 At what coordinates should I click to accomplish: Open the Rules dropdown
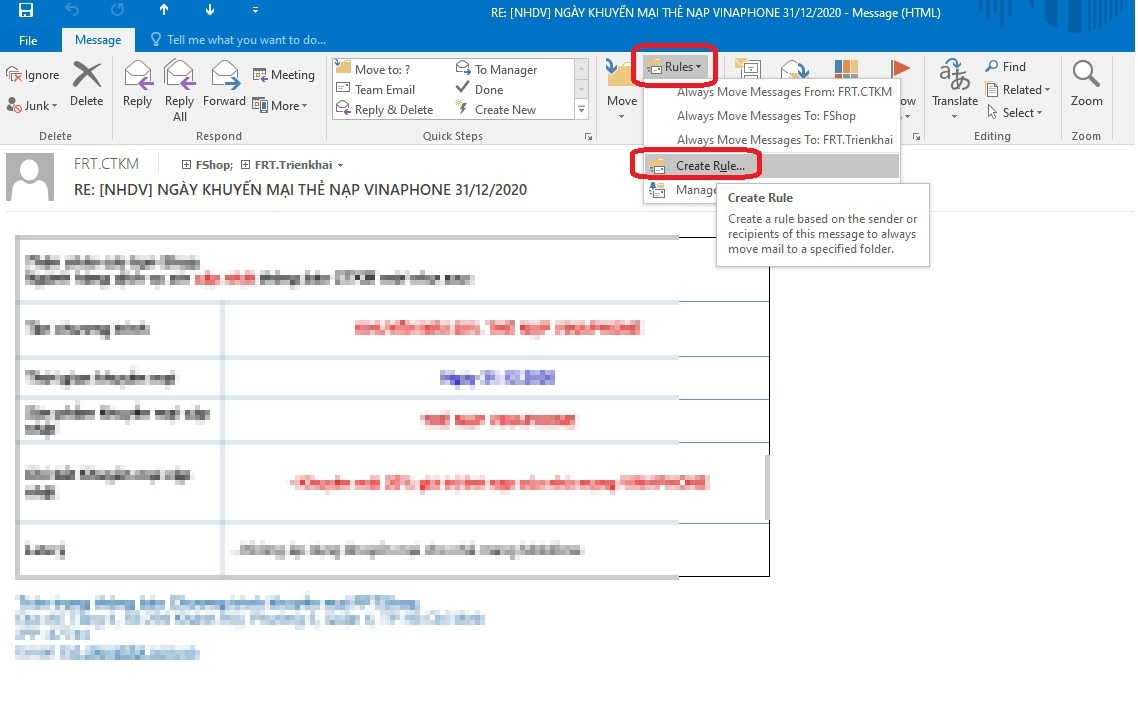point(675,66)
